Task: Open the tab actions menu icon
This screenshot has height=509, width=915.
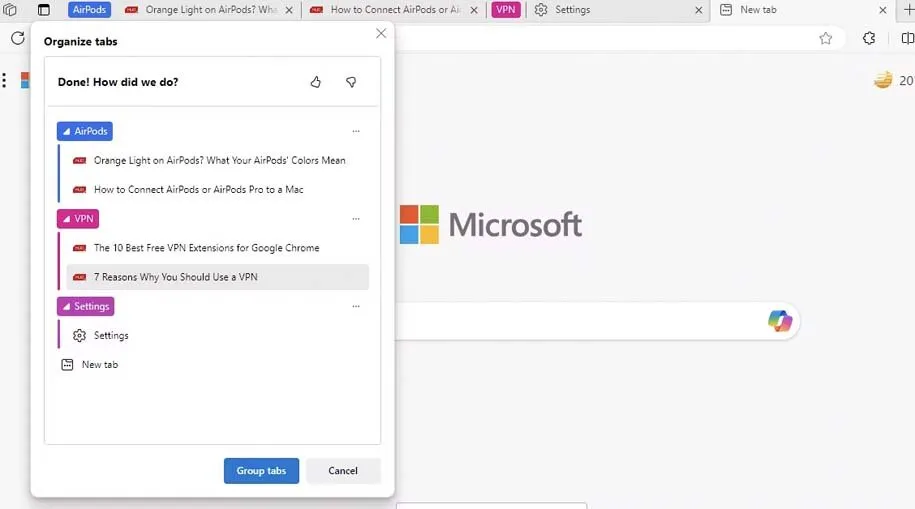Action: point(43,10)
